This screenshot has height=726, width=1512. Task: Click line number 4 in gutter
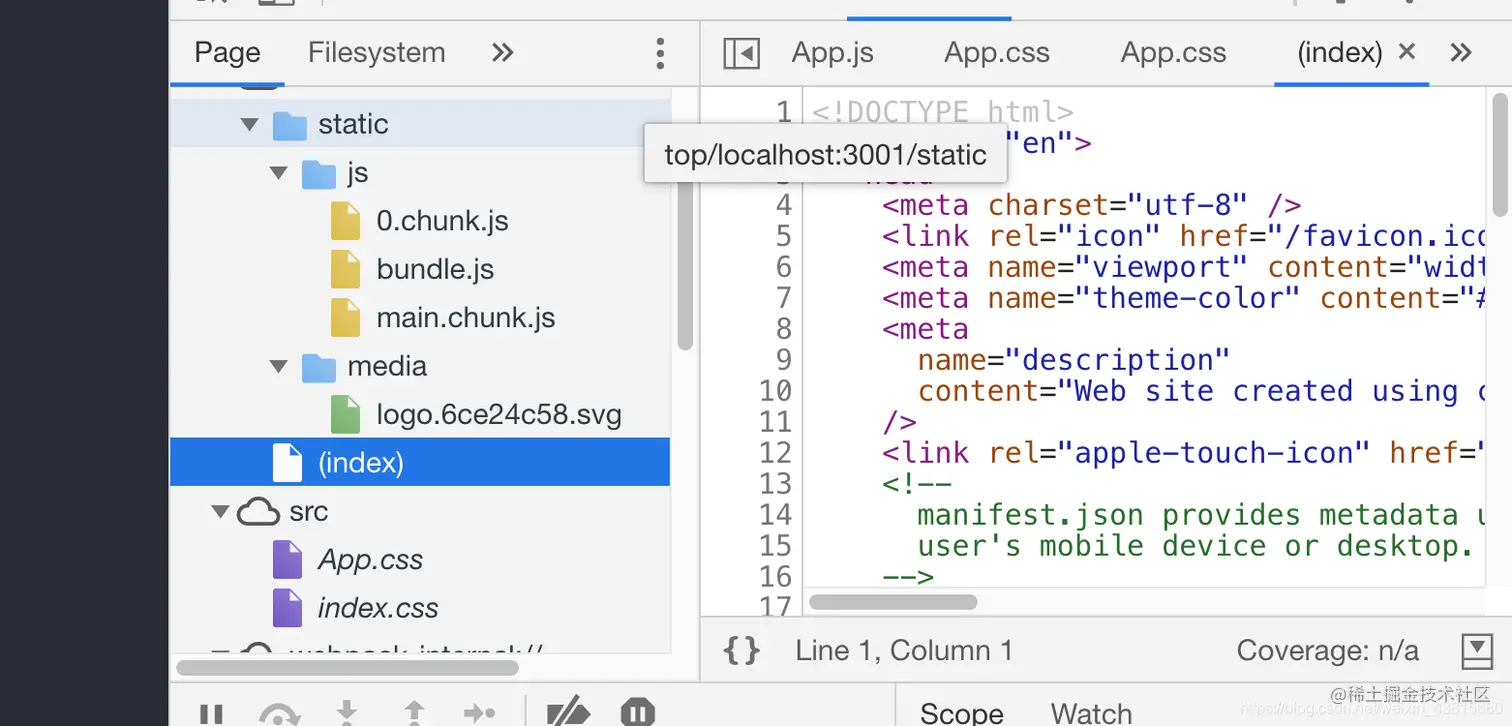(784, 205)
